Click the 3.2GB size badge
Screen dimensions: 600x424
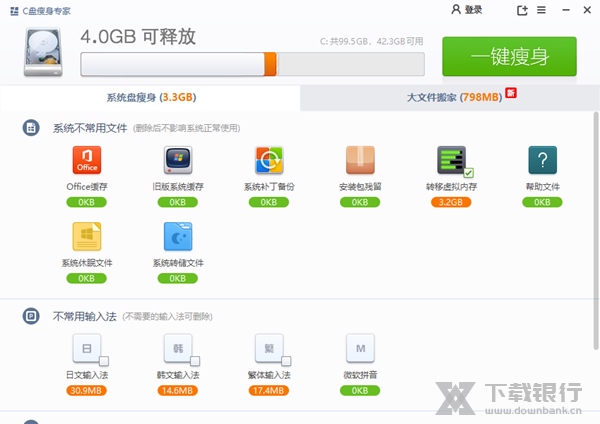point(451,202)
